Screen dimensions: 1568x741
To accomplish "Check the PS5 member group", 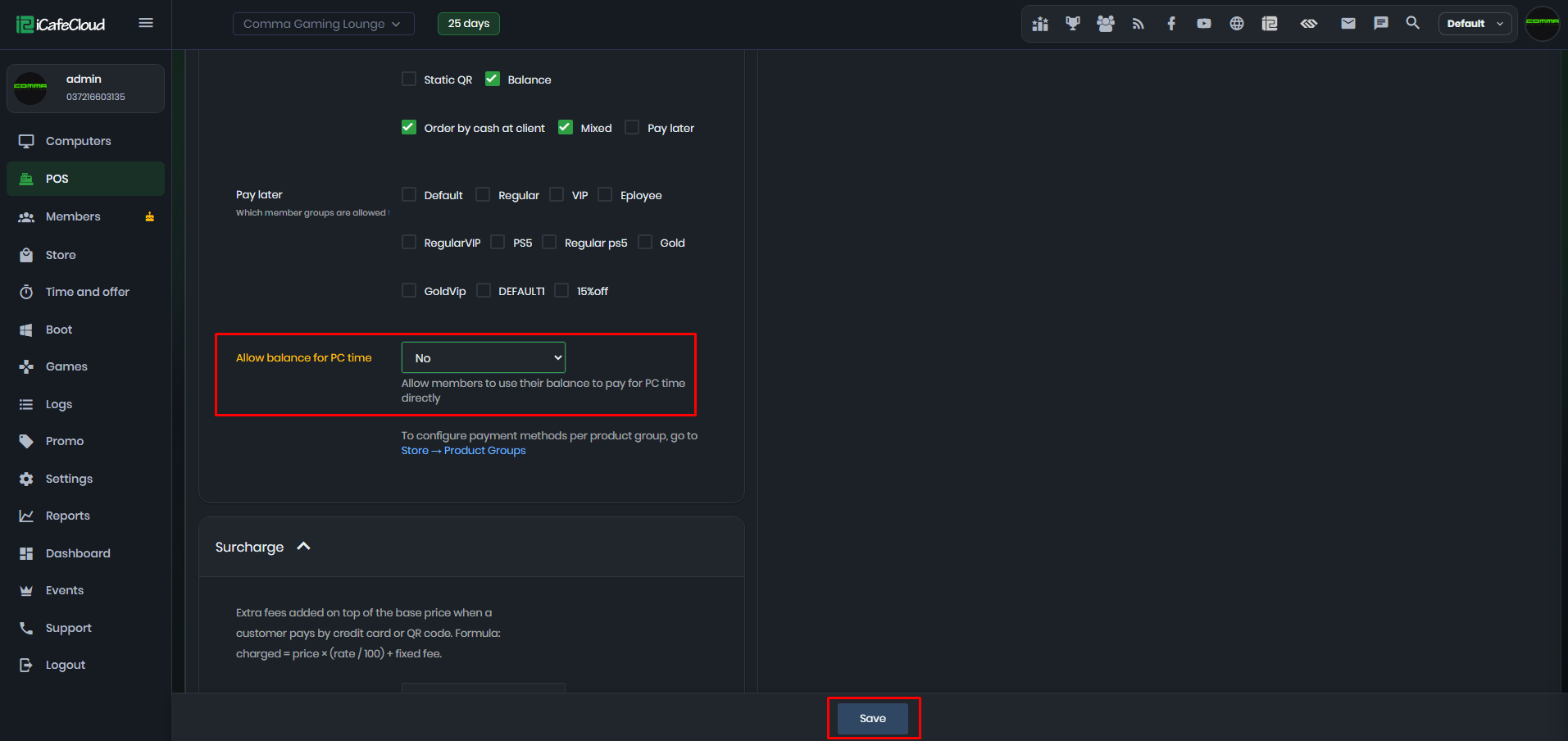I will 498,242.
